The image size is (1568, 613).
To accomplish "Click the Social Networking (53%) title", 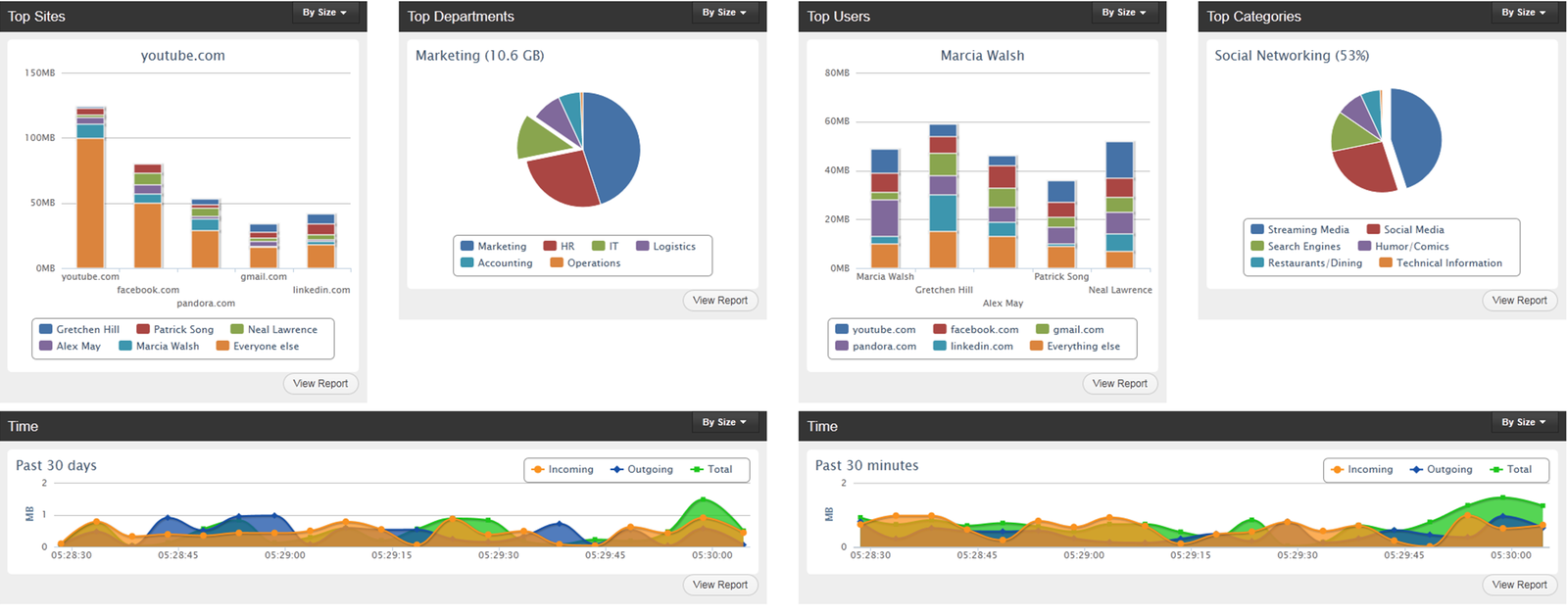I will [x=1292, y=56].
